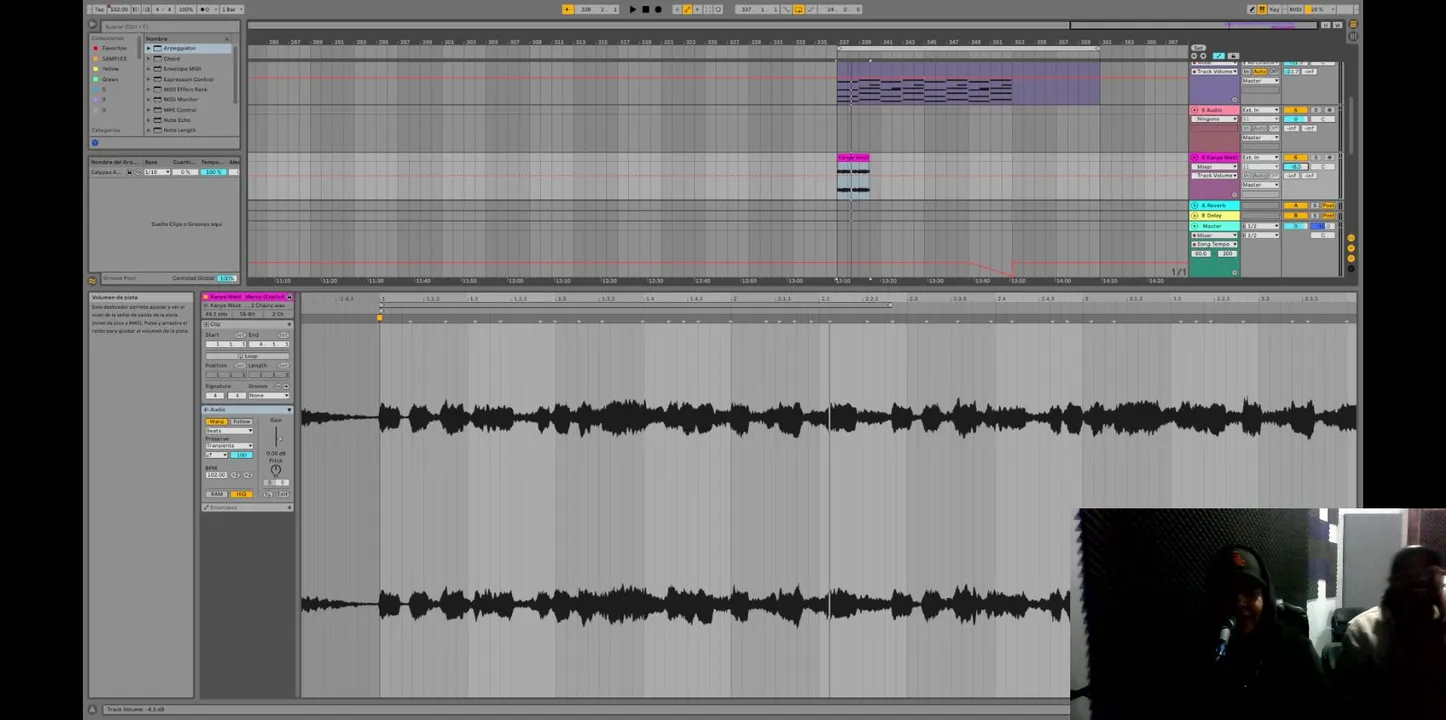Enable the Punch-In switch beside loop start
The width and height of the screenshot is (1446, 720).
coord(786,9)
